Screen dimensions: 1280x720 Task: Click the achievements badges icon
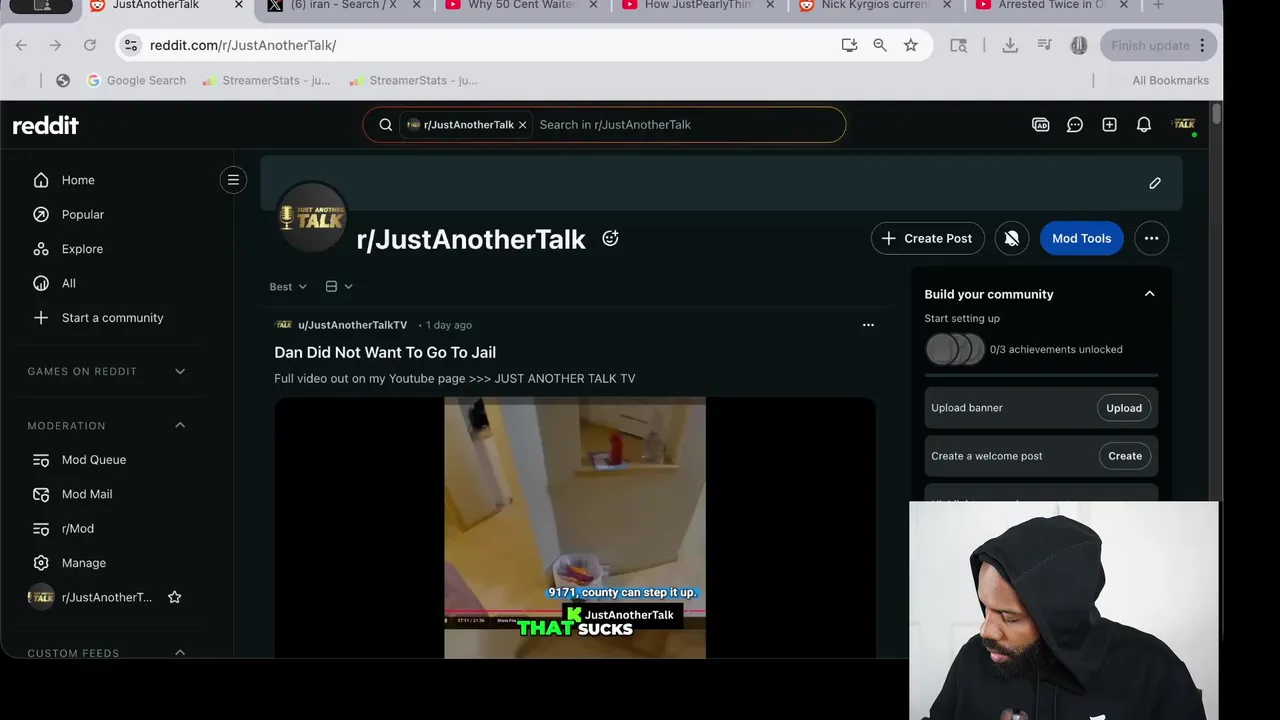point(955,349)
